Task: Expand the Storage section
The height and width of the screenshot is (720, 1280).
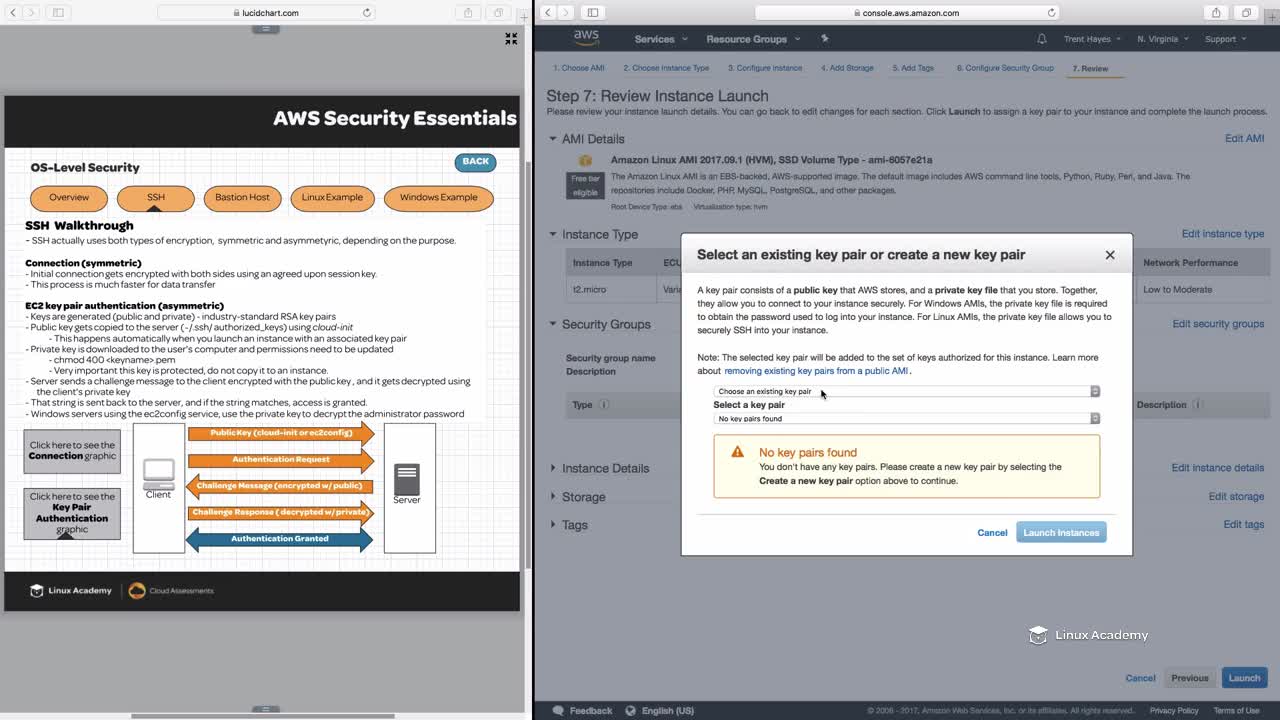Action: (x=553, y=496)
